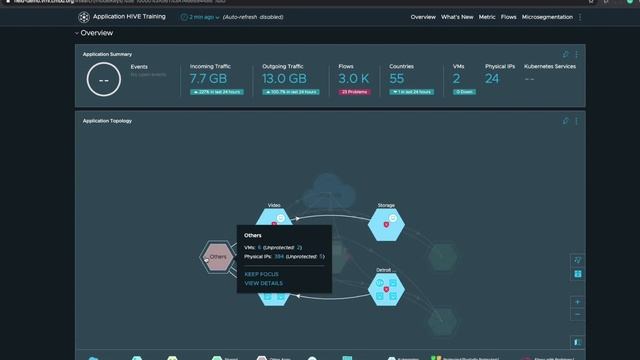Zoom out the topology with minus button
The width and height of the screenshot is (640, 360).
tap(578, 314)
